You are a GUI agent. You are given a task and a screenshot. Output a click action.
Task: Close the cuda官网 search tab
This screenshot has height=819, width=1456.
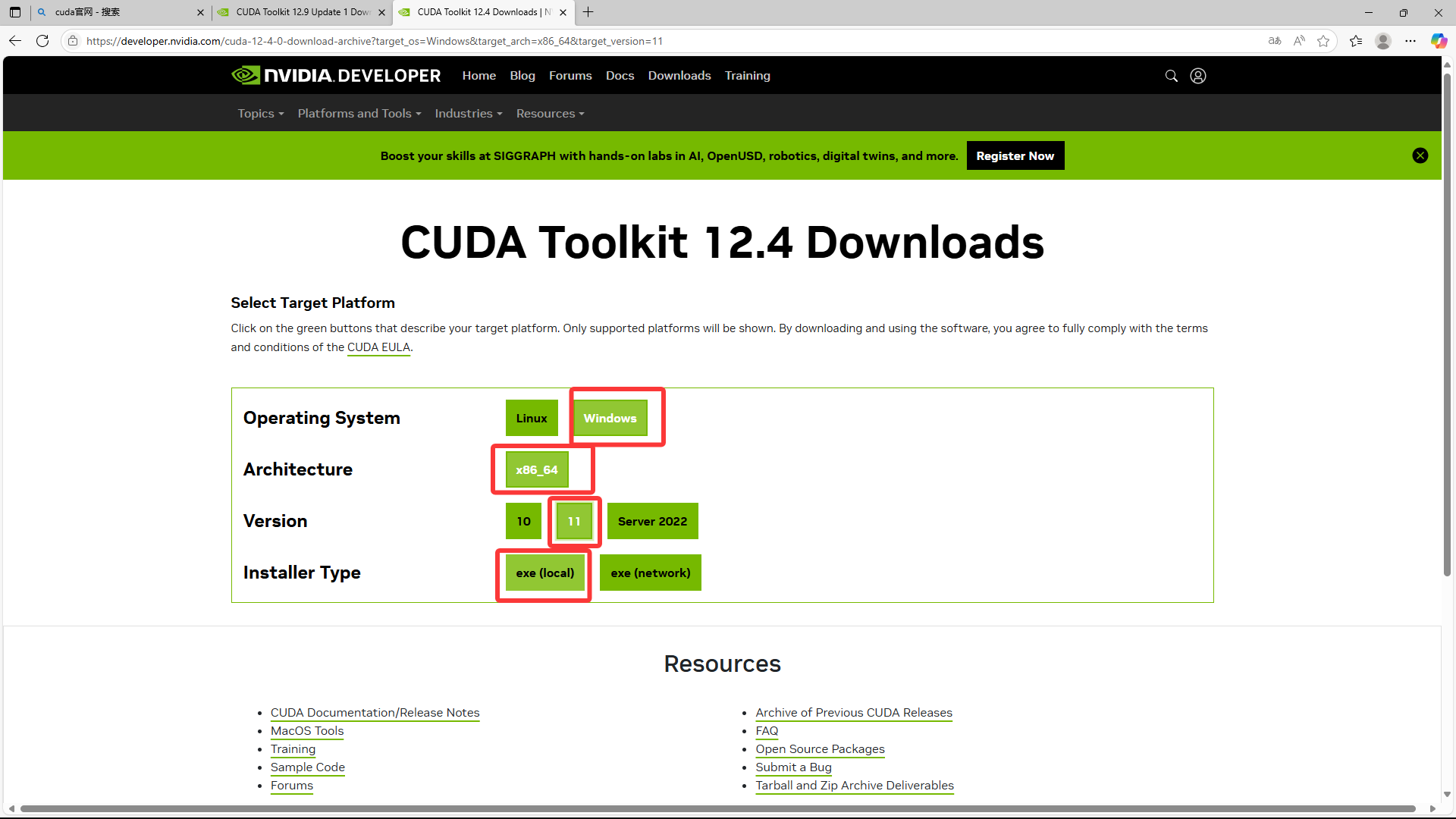[x=200, y=12]
